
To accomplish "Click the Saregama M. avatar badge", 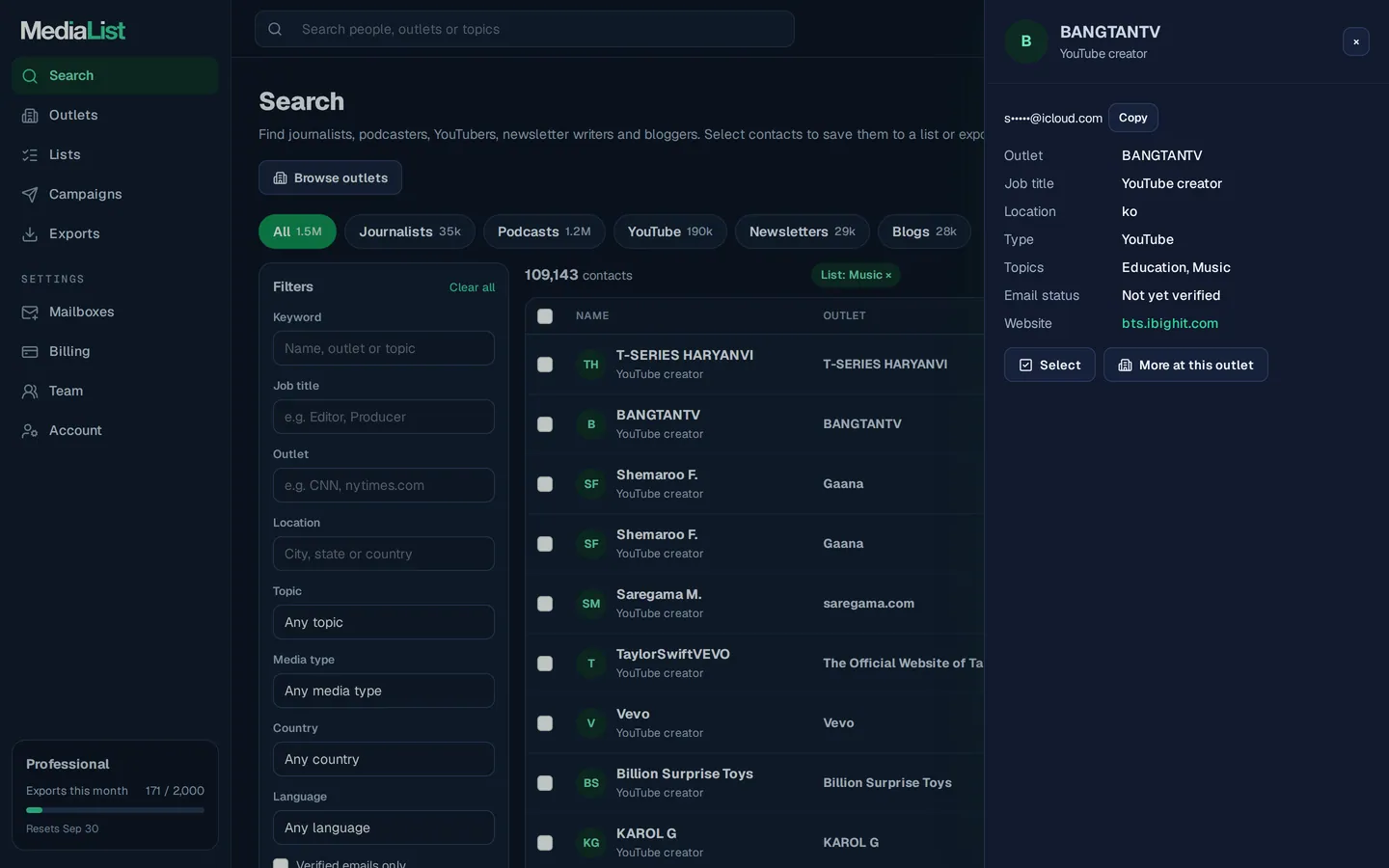I will point(591,604).
